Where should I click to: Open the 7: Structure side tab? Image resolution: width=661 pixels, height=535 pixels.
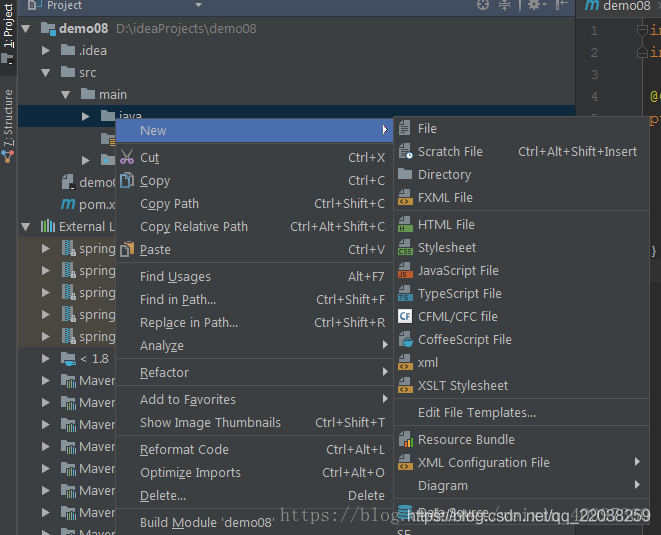click(8, 126)
